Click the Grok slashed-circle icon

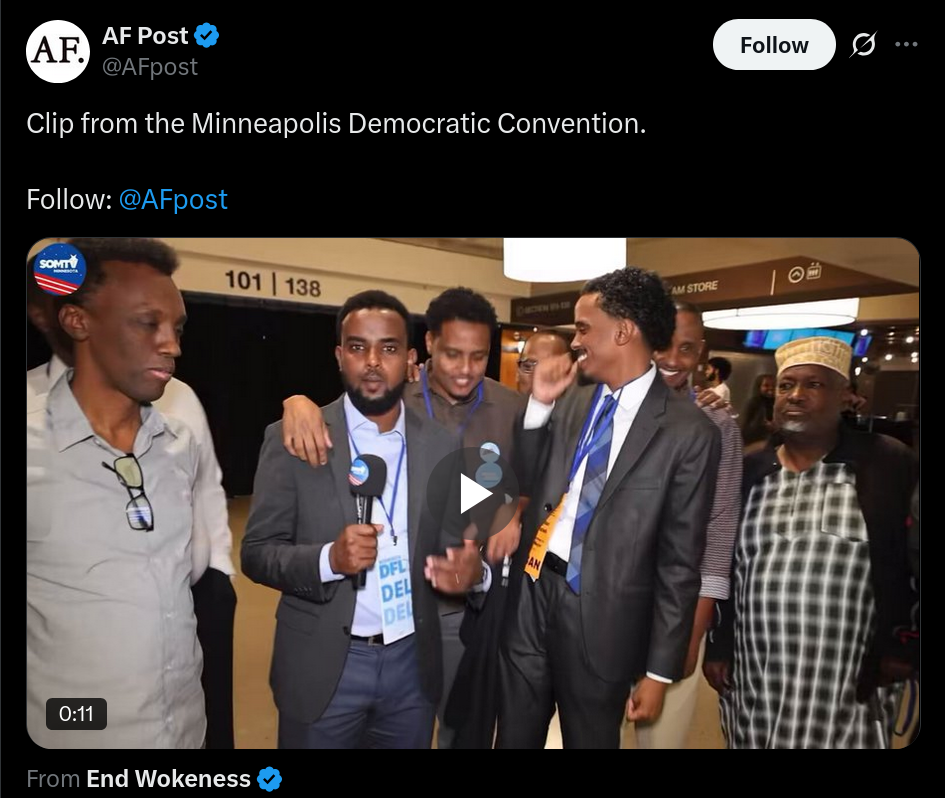[863, 45]
